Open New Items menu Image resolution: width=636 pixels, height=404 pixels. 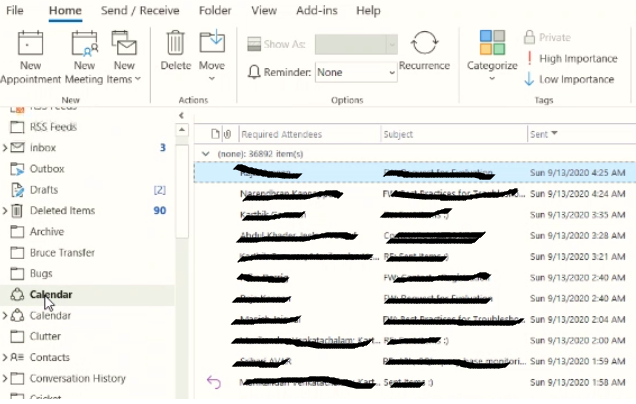click(124, 57)
